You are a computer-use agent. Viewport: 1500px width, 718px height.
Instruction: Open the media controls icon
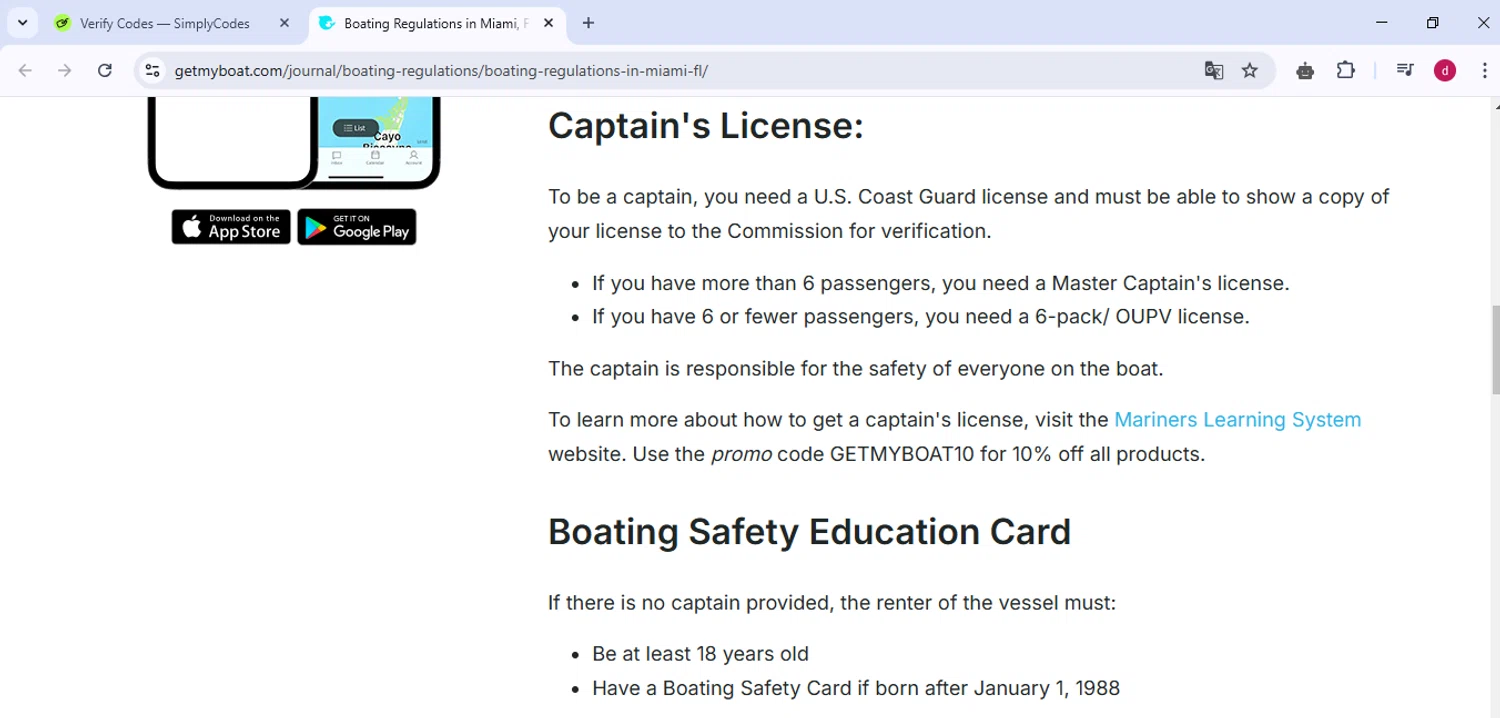point(1405,70)
